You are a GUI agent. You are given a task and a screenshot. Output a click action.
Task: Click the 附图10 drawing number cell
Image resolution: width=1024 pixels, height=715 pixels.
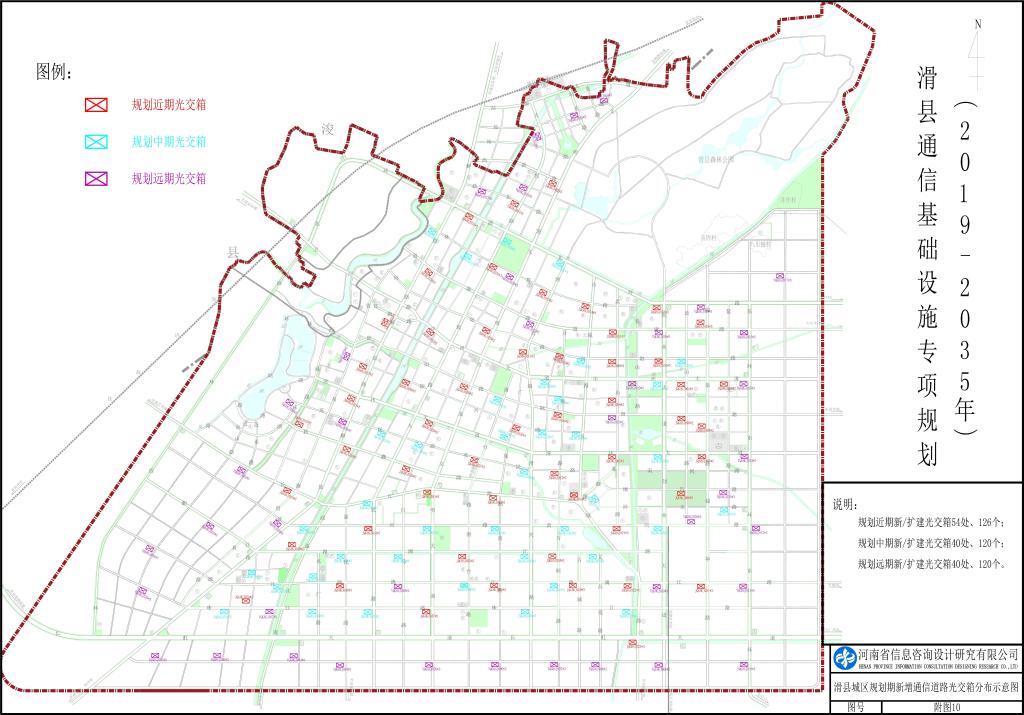(951, 707)
